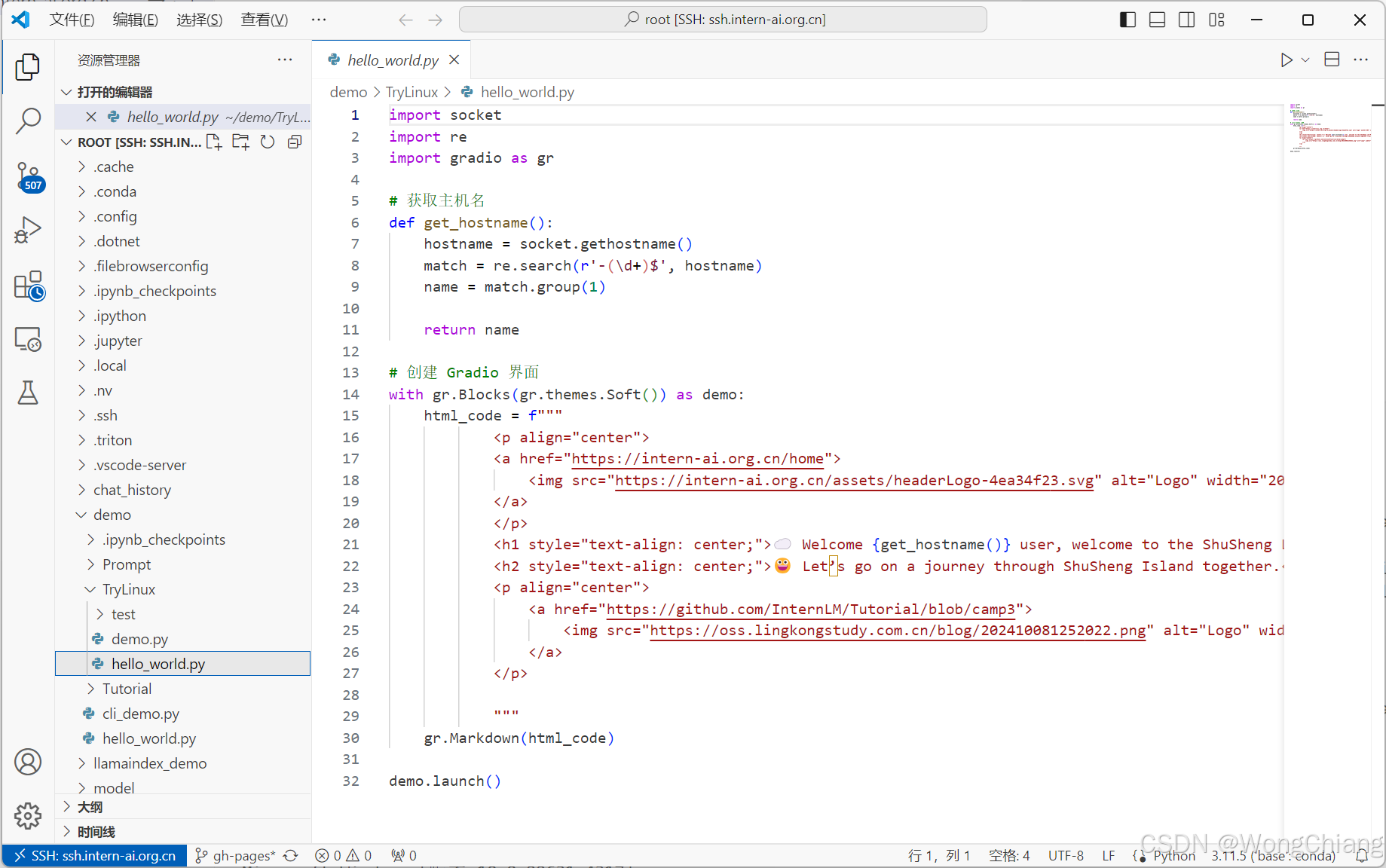This screenshot has width=1386, height=868.
Task: Switch branch via gh-pages status item
Action: tap(236, 855)
